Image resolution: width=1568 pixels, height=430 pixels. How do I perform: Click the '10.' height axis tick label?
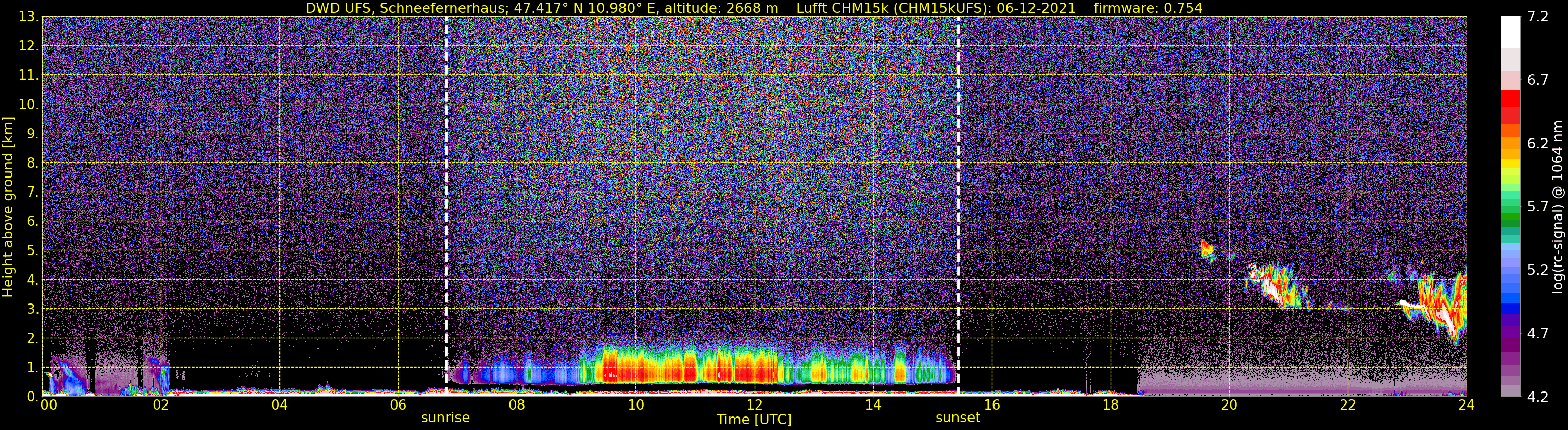tap(29, 104)
